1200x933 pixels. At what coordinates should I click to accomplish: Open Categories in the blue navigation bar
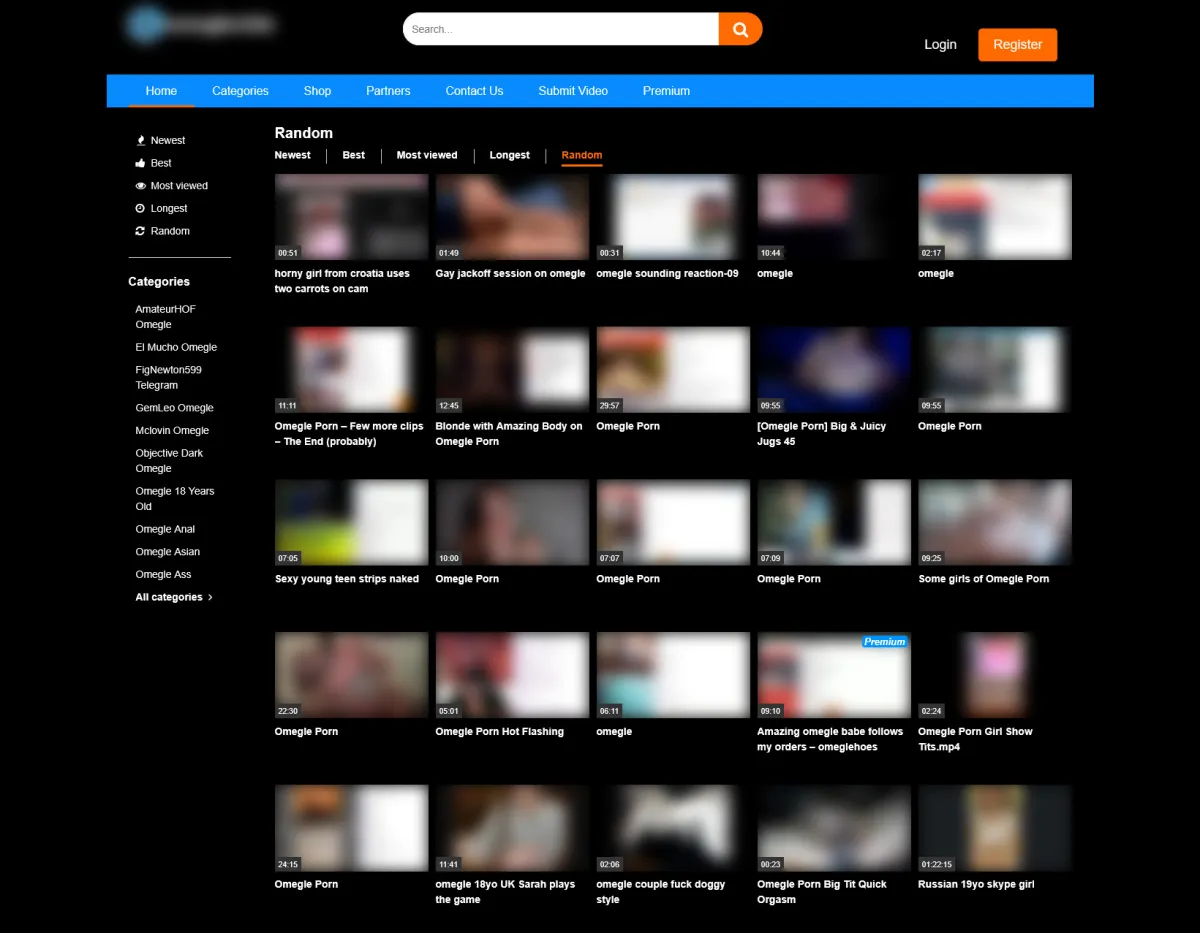(x=240, y=91)
